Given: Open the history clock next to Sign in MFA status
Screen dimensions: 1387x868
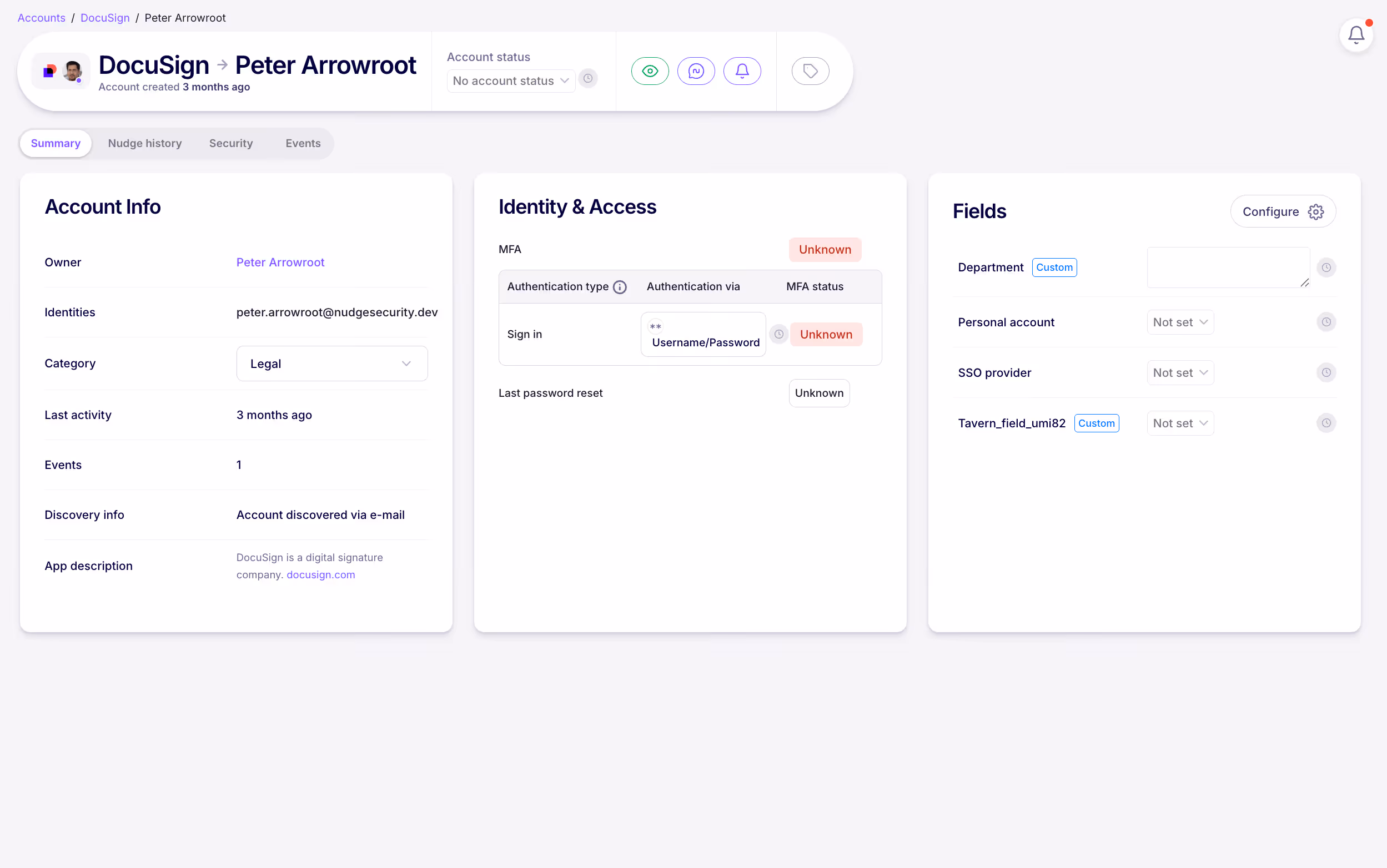Looking at the screenshot, I should tap(778, 334).
